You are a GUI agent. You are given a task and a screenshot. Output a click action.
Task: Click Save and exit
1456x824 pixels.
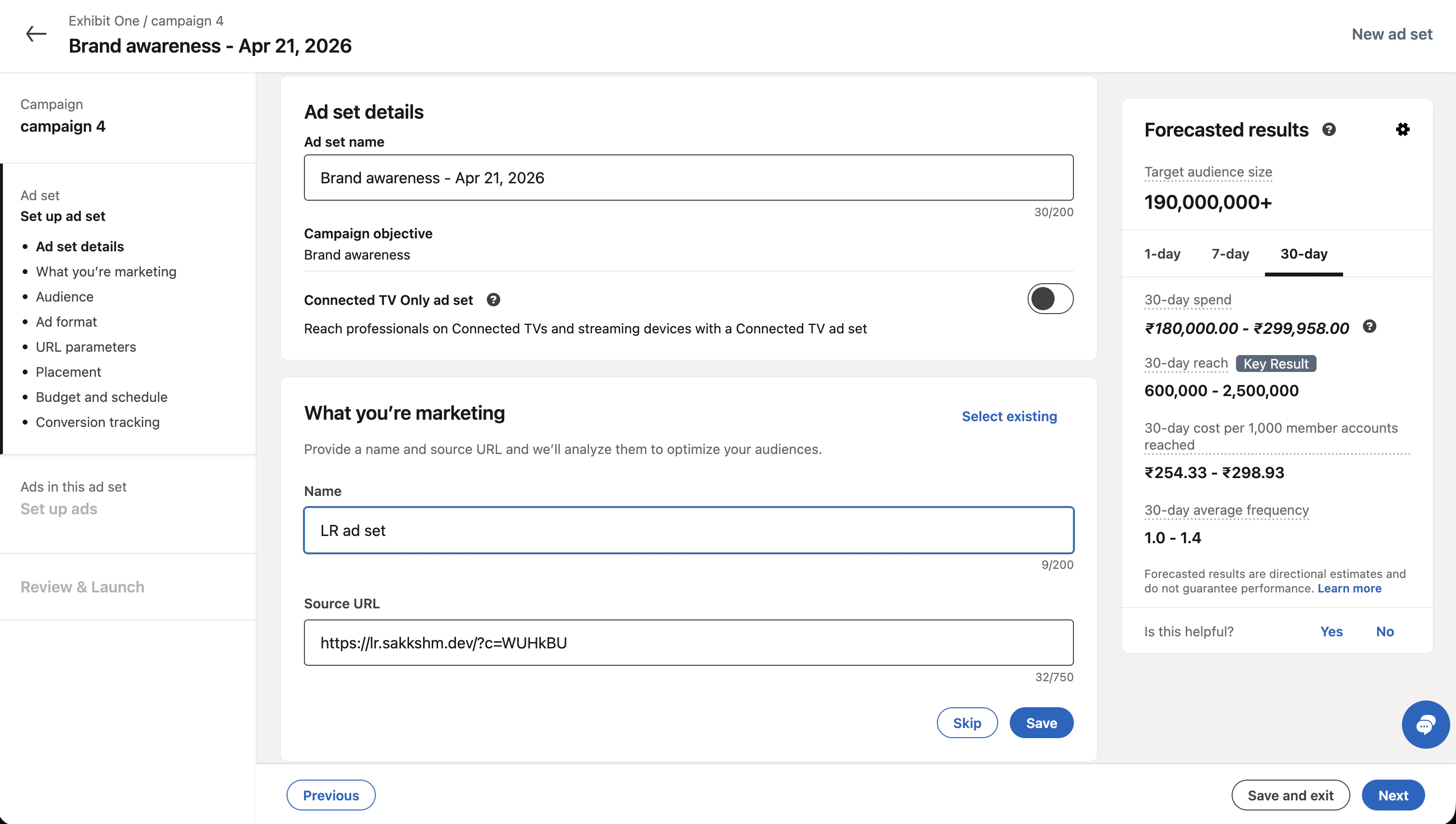click(1290, 795)
